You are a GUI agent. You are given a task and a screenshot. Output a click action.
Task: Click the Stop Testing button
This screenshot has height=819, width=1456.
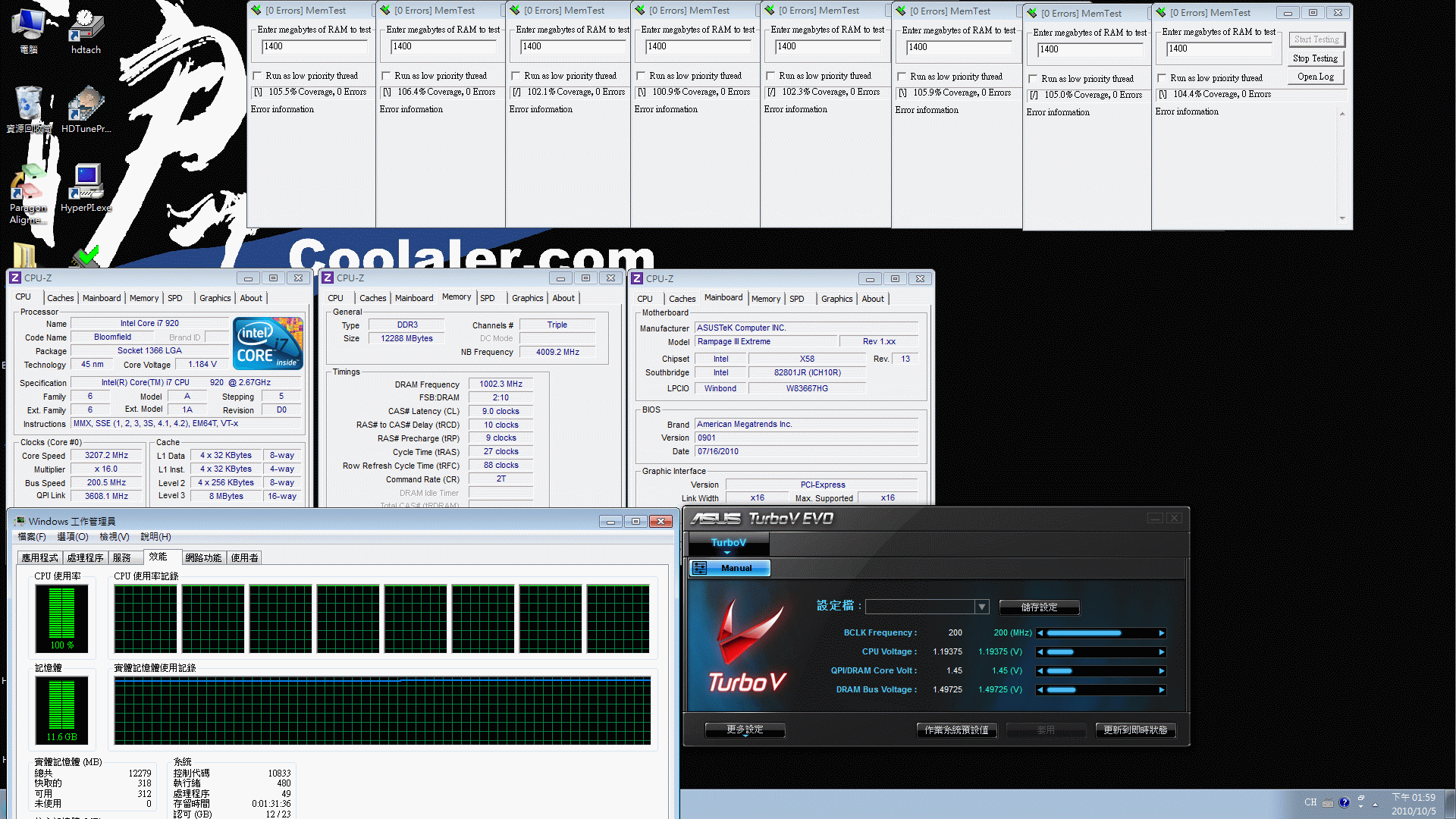[1316, 58]
